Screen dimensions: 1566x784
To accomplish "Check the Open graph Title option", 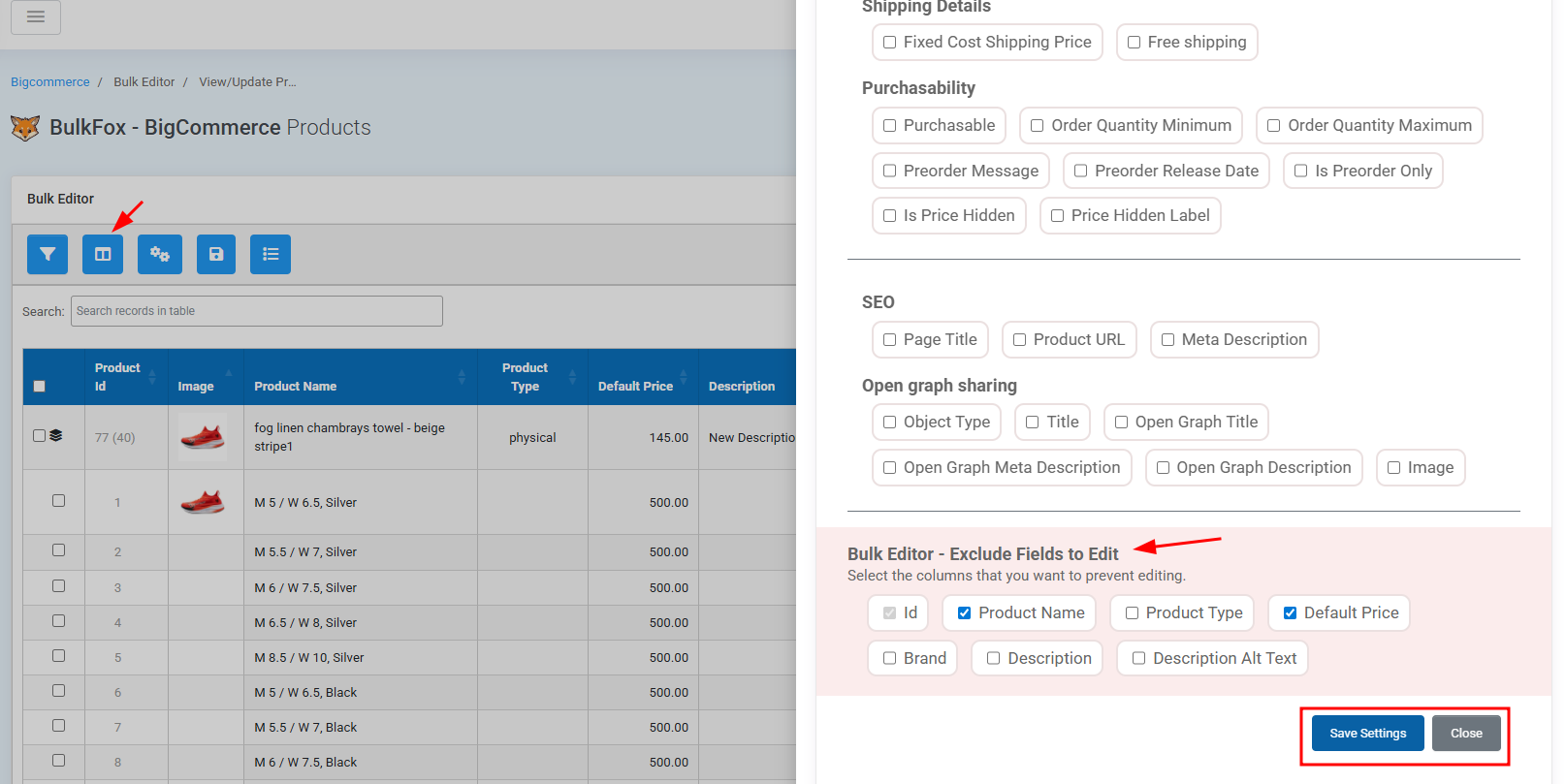I will coord(1033,423).
